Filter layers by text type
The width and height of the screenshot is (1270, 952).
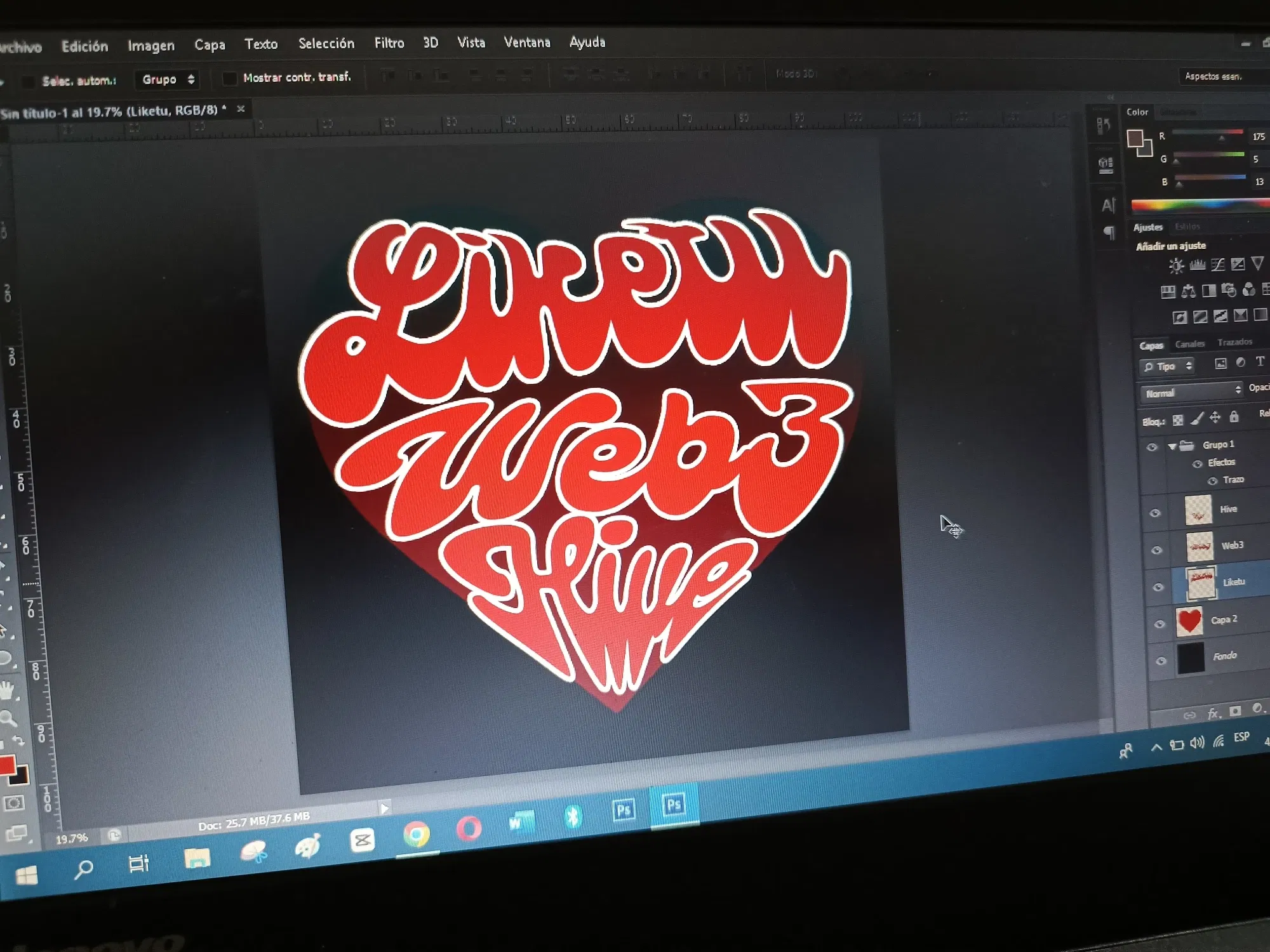tap(1260, 361)
